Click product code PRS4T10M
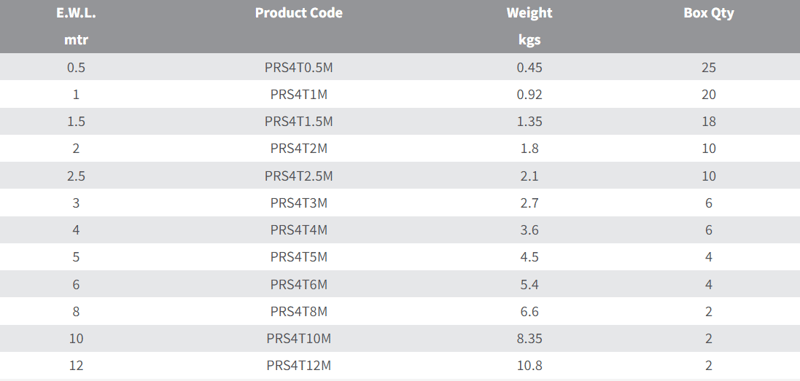Viewport: 800px width, 381px height. click(x=298, y=338)
